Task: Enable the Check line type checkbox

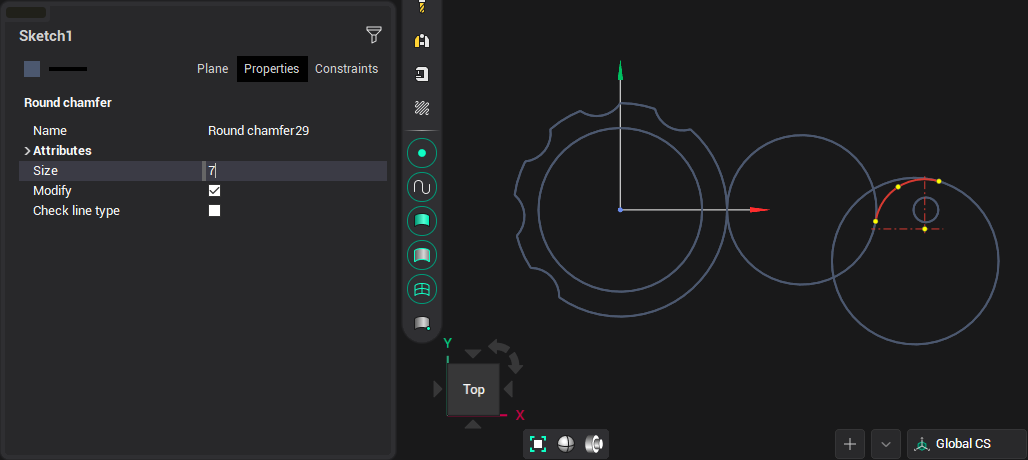Action: pos(214,211)
